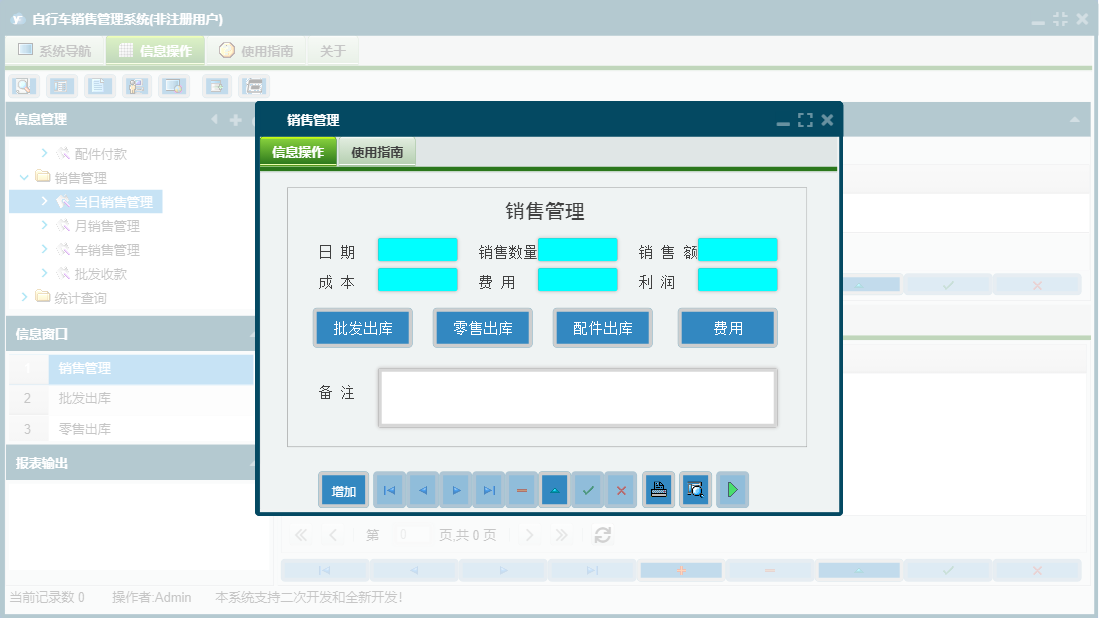Cancel edits with the red X icon
The height and width of the screenshot is (618, 1099).
[620, 489]
